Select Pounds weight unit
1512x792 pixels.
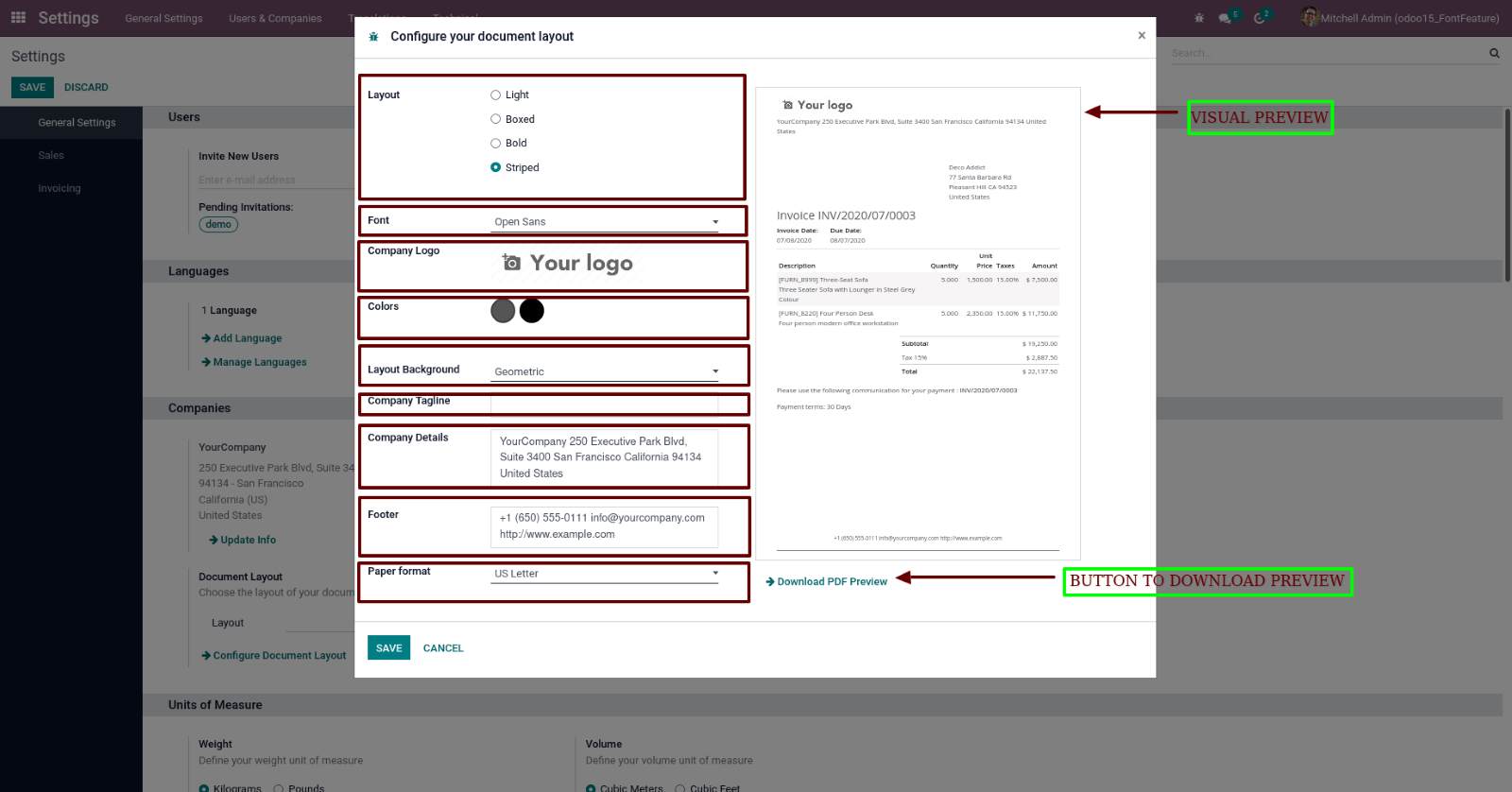pos(279,788)
